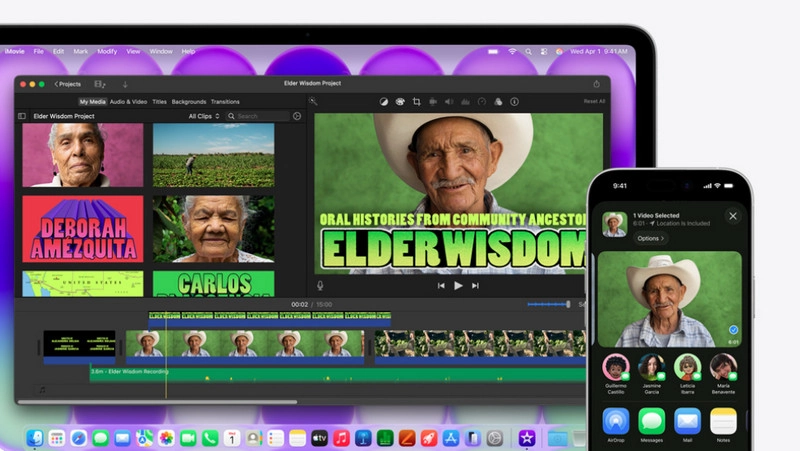Click the magic wand auto-enhance icon

(313, 102)
